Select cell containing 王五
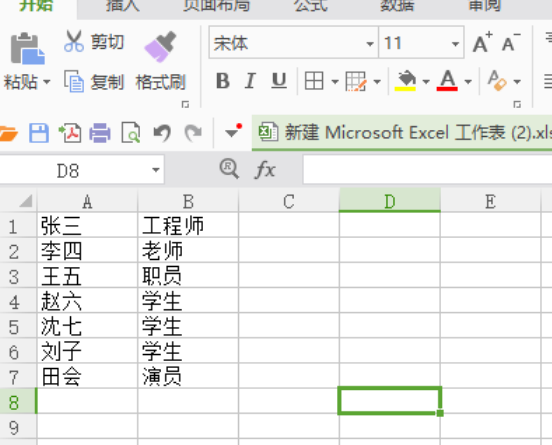 (87, 276)
